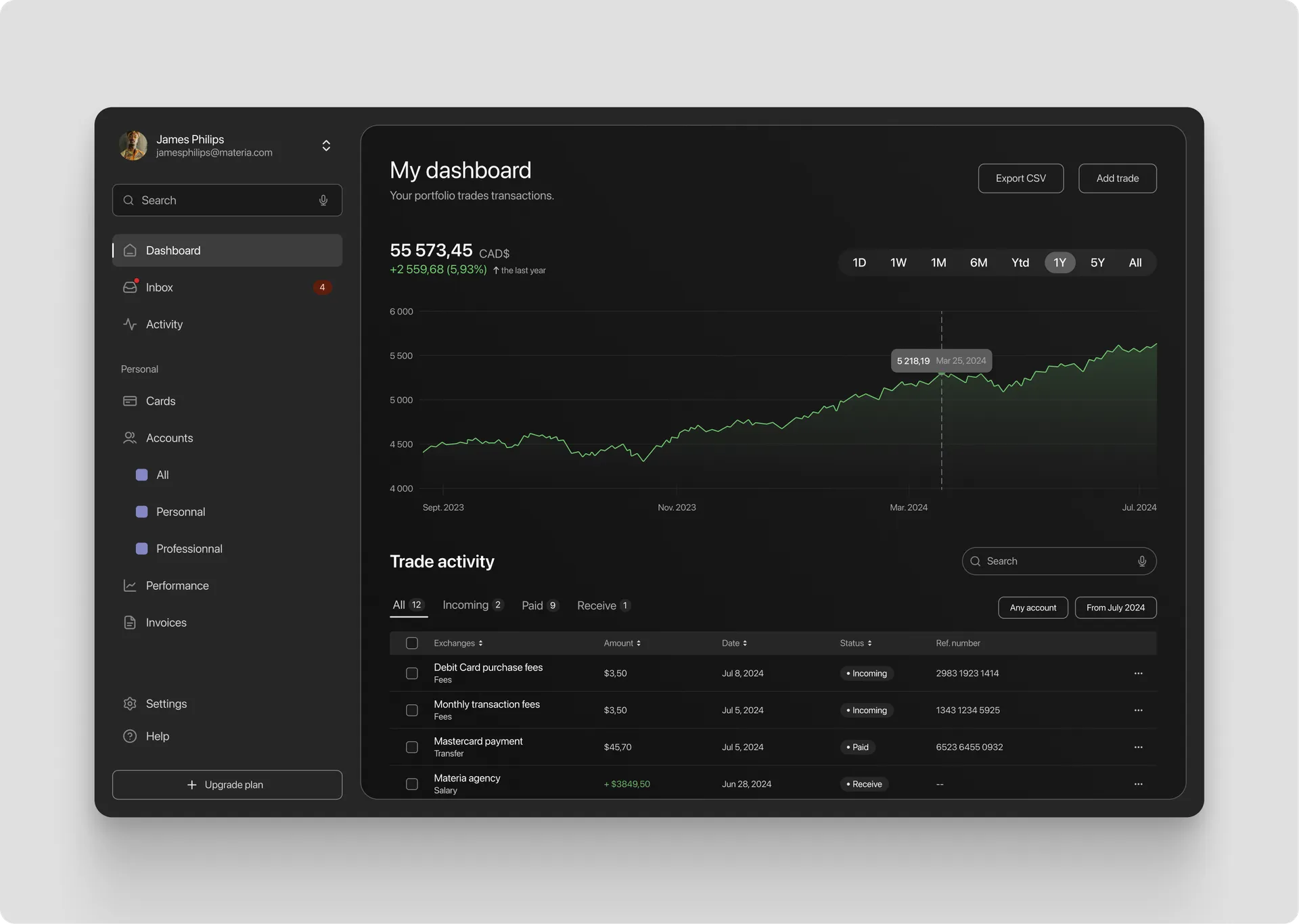This screenshot has width=1299, height=924.
Task: Click the microphone in Trade activity search
Action: (x=1142, y=561)
